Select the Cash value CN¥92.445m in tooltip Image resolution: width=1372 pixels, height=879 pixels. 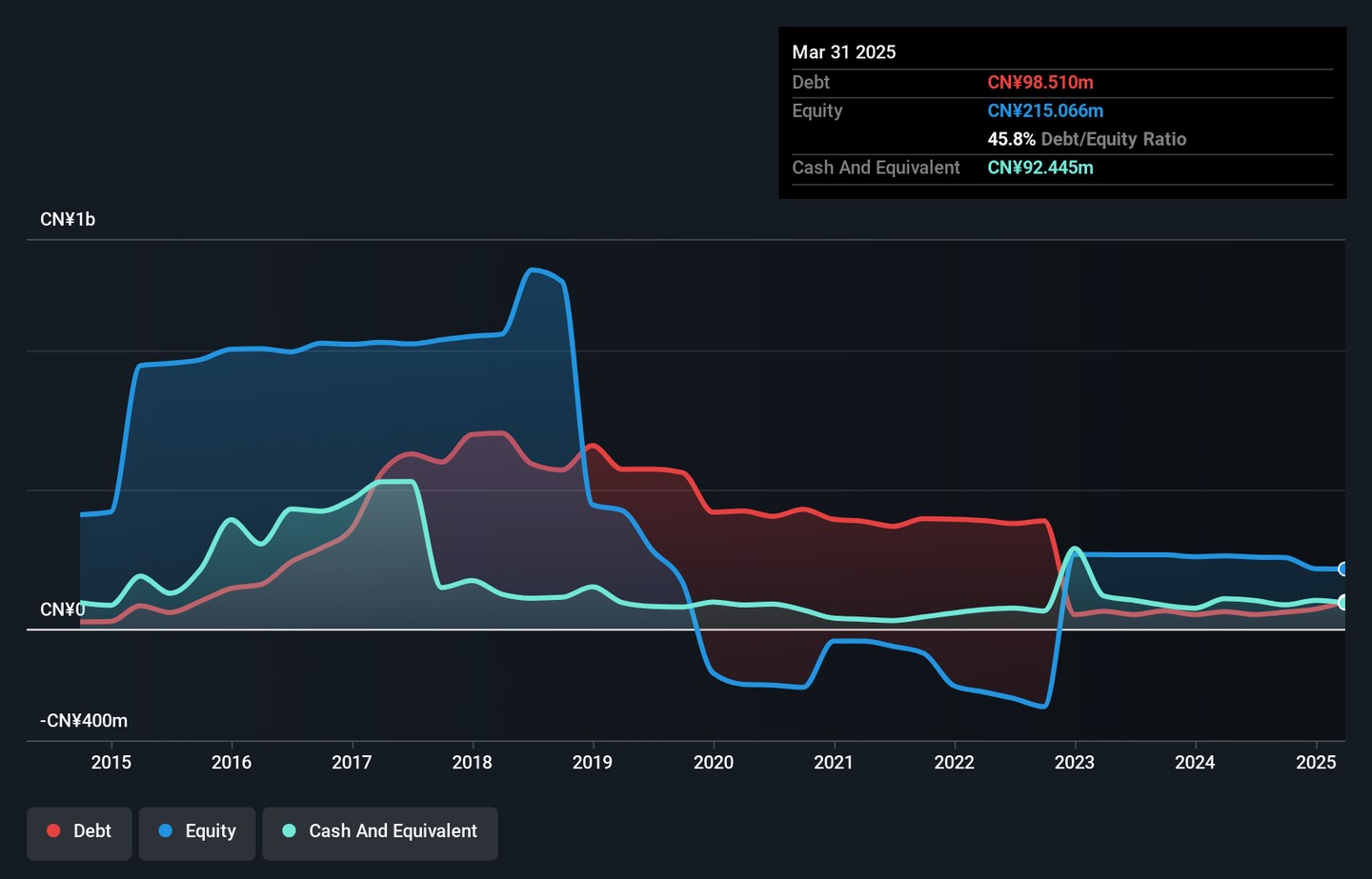[x=1040, y=168]
